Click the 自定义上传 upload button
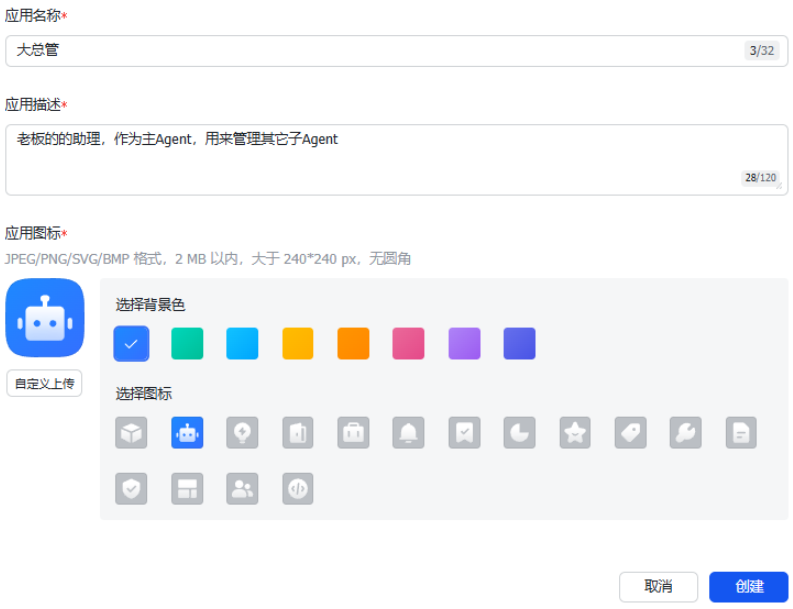Screen dimensions: 793x609 (x=44, y=383)
